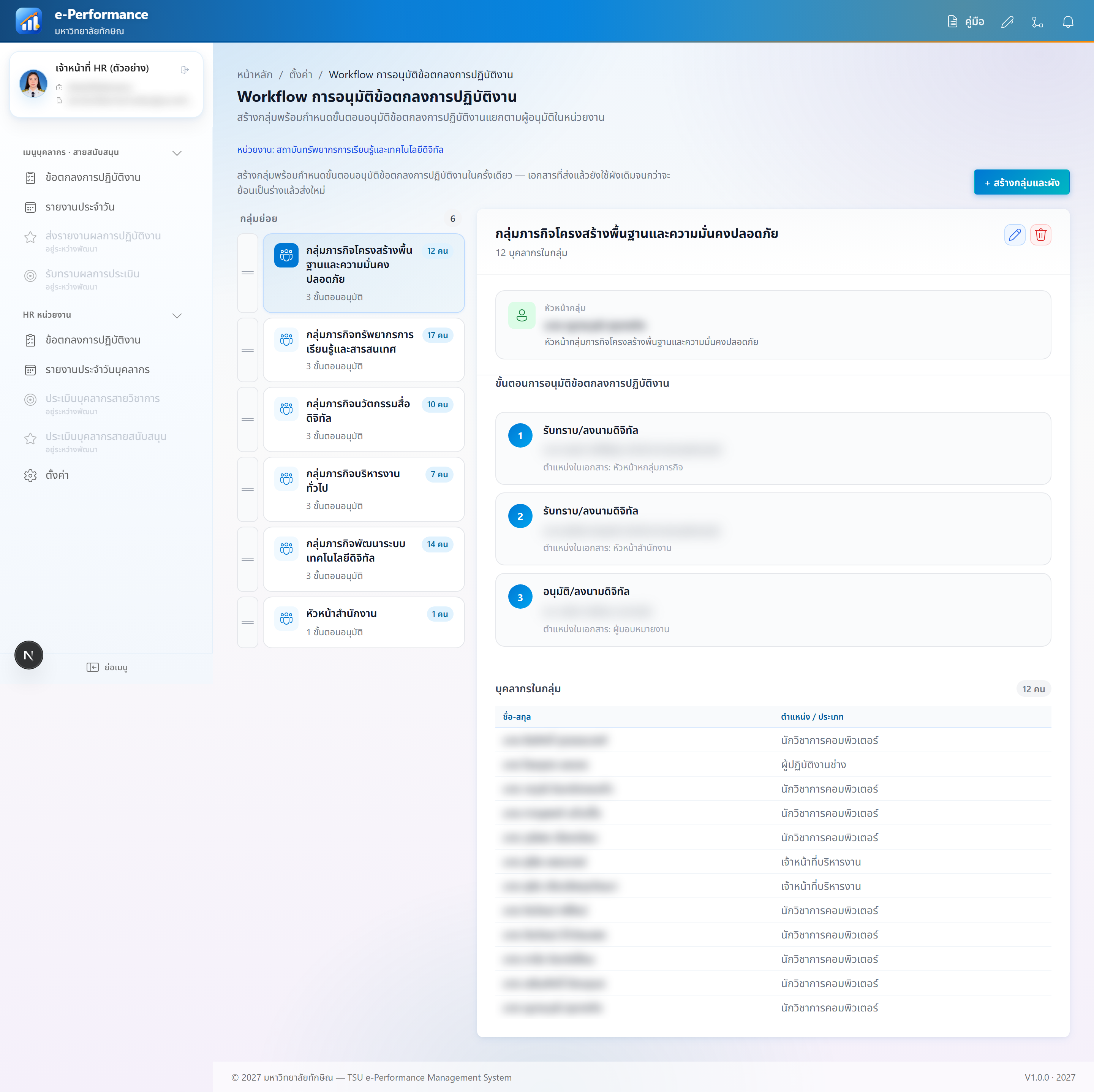Click the ชื่อ-สกุล column header
This screenshot has height=1092, width=1094.
coord(517,717)
